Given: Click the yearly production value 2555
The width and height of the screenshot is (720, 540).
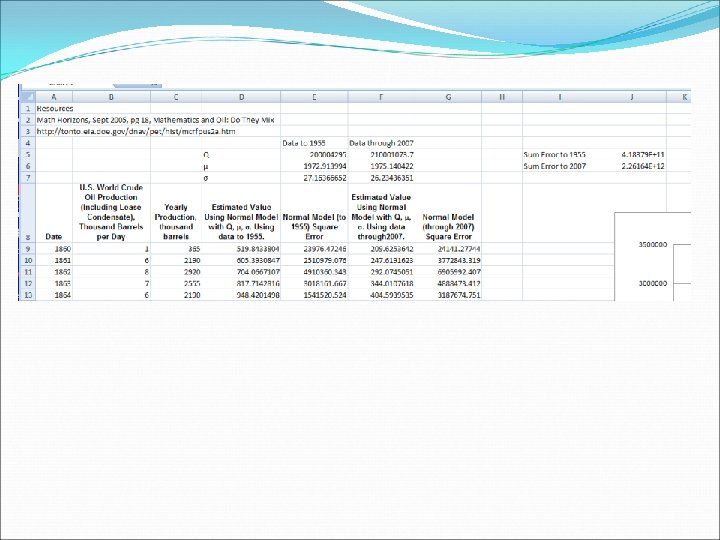Looking at the screenshot, I should (x=192, y=283).
